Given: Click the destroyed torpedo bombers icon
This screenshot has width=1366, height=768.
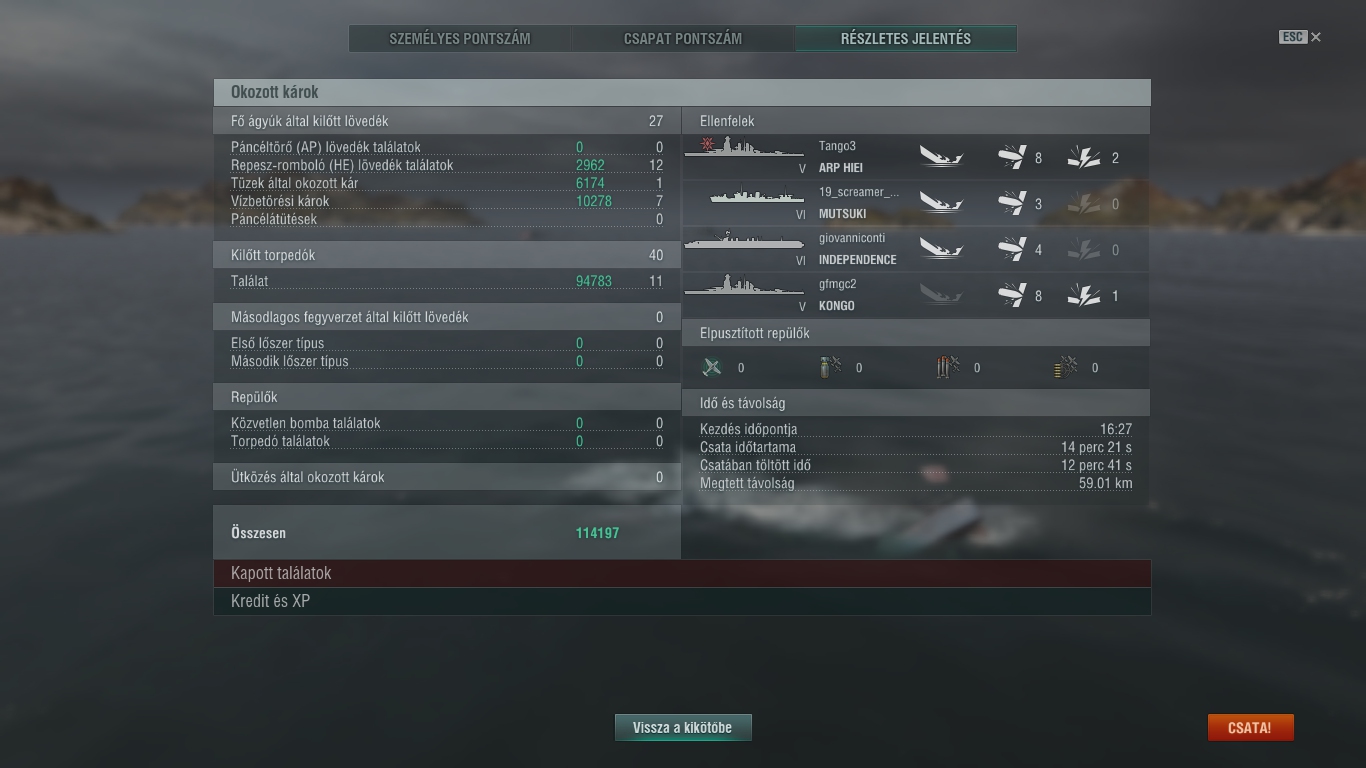Looking at the screenshot, I should click(x=948, y=367).
